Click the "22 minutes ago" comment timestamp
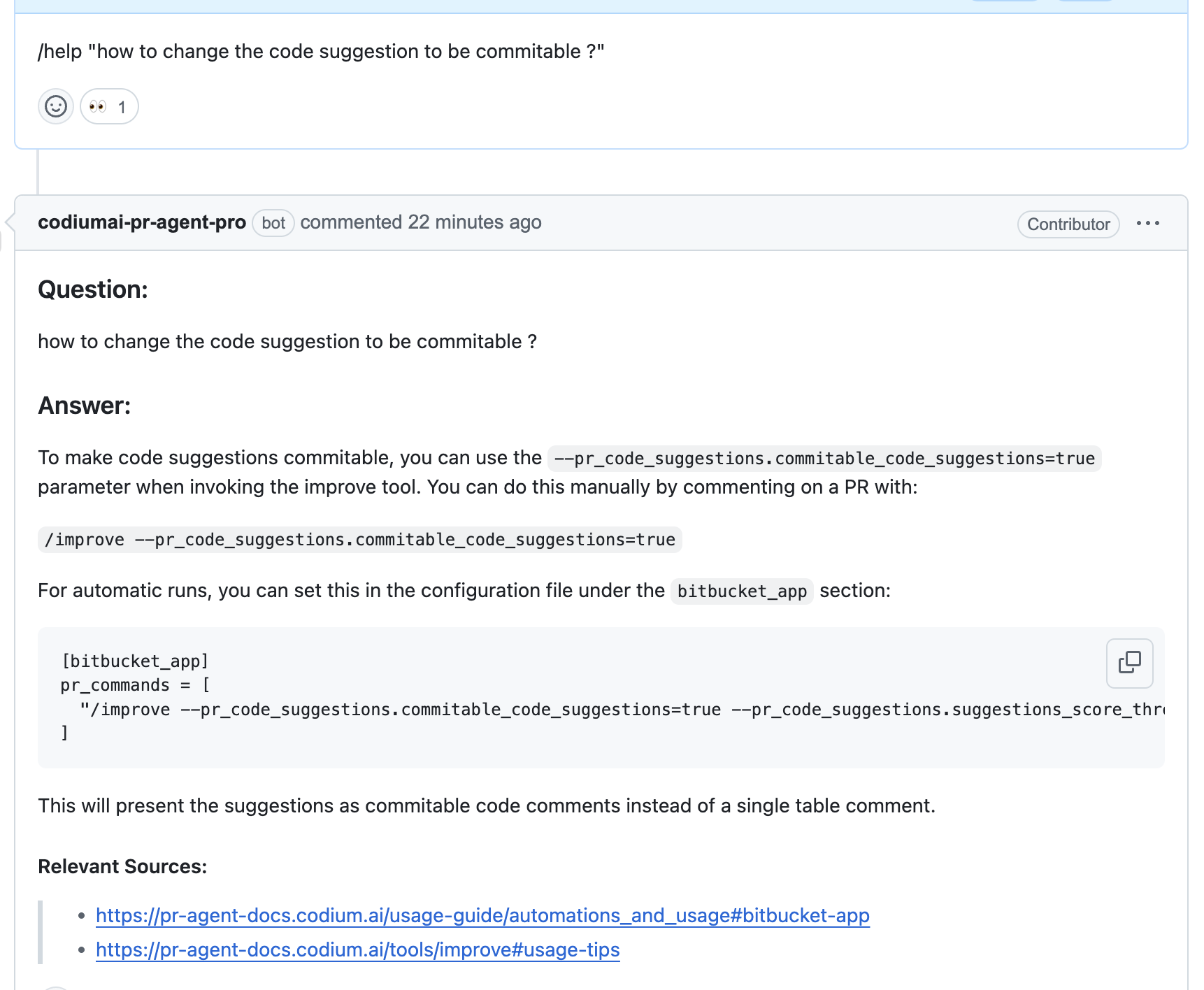 (474, 222)
